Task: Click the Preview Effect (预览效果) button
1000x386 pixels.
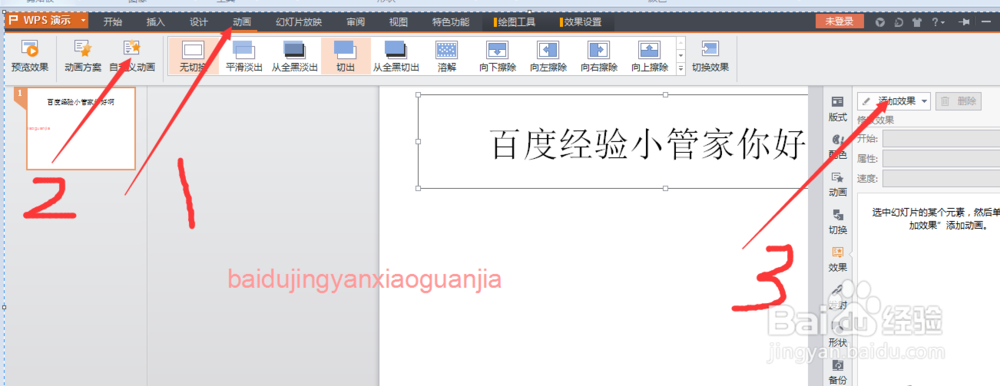Action: pyautogui.click(x=29, y=56)
